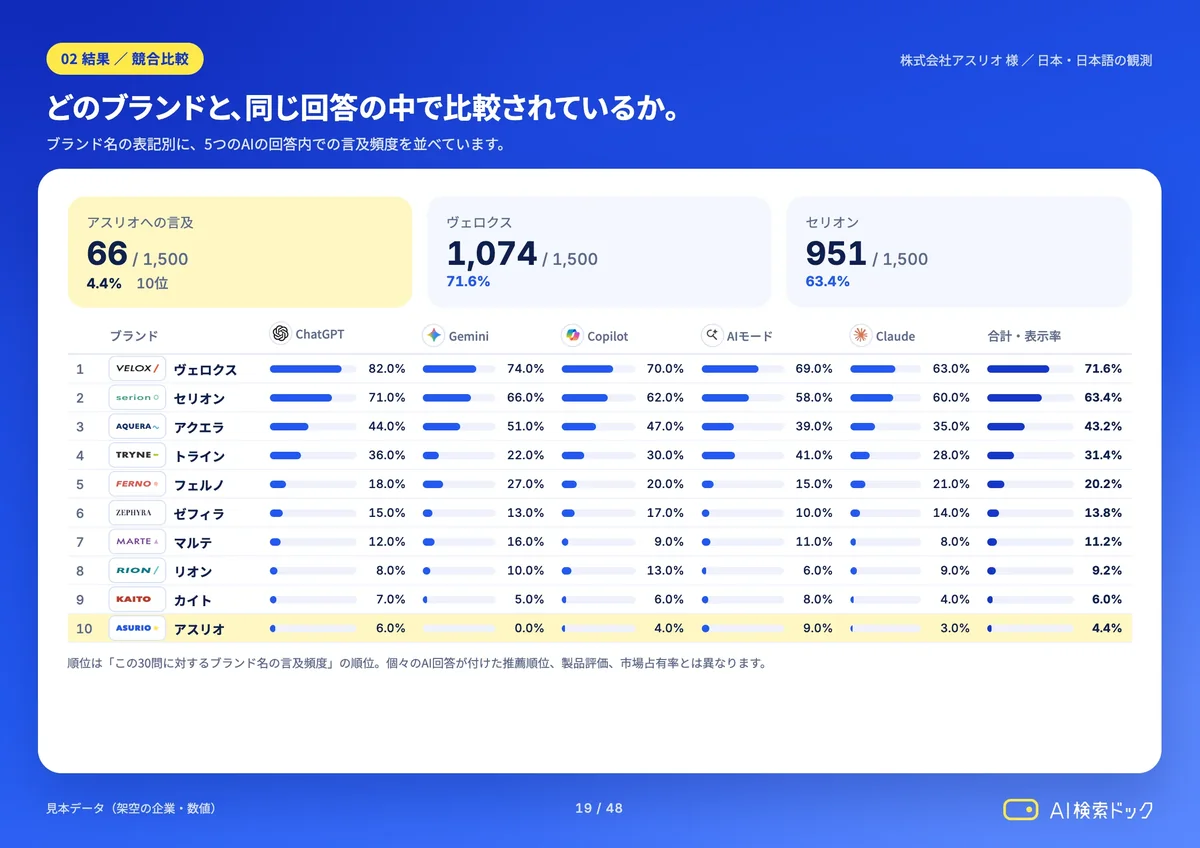The height and width of the screenshot is (848, 1200).
Task: Click the 合計・表示率 column header
Action: pos(1024,336)
